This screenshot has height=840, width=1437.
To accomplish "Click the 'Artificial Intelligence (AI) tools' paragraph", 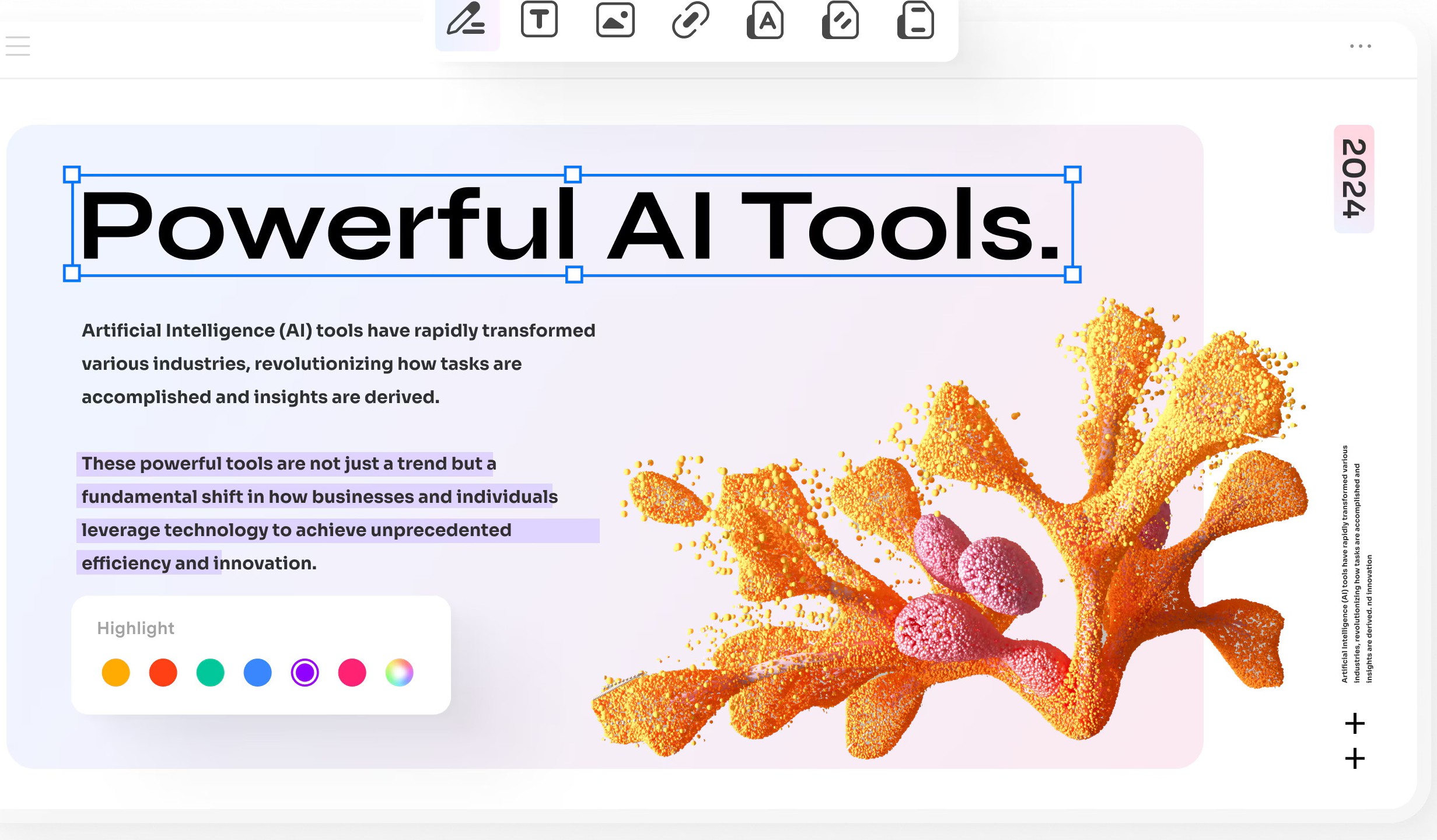I will click(338, 363).
